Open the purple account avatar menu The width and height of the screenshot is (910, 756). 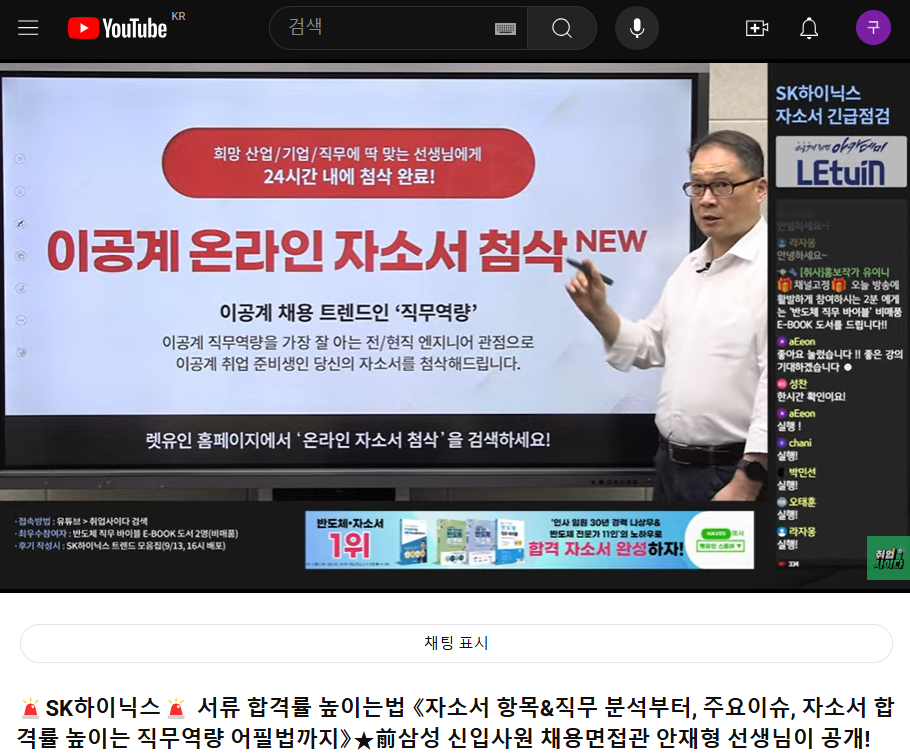pos(873,27)
